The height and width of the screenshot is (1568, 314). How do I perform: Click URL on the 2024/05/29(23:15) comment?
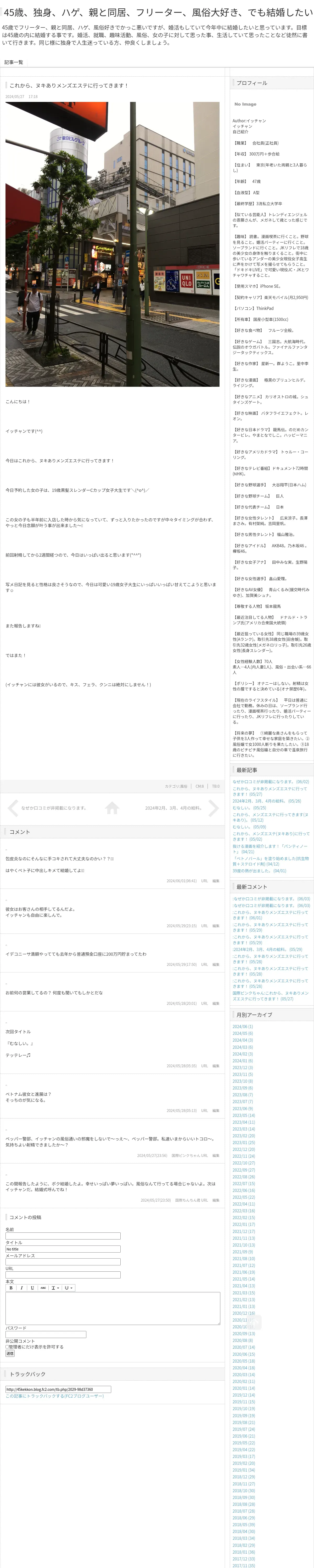tap(204, 926)
